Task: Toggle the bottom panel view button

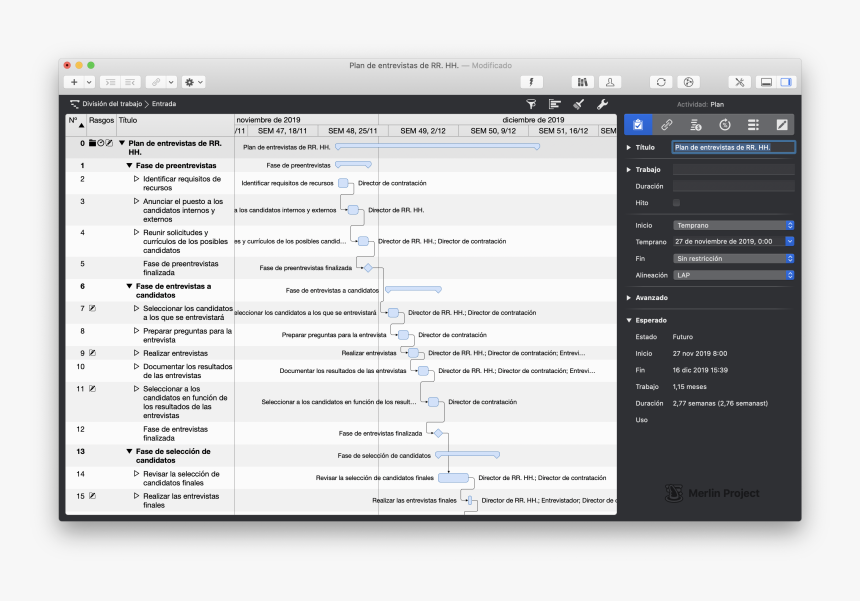Action: [x=766, y=82]
